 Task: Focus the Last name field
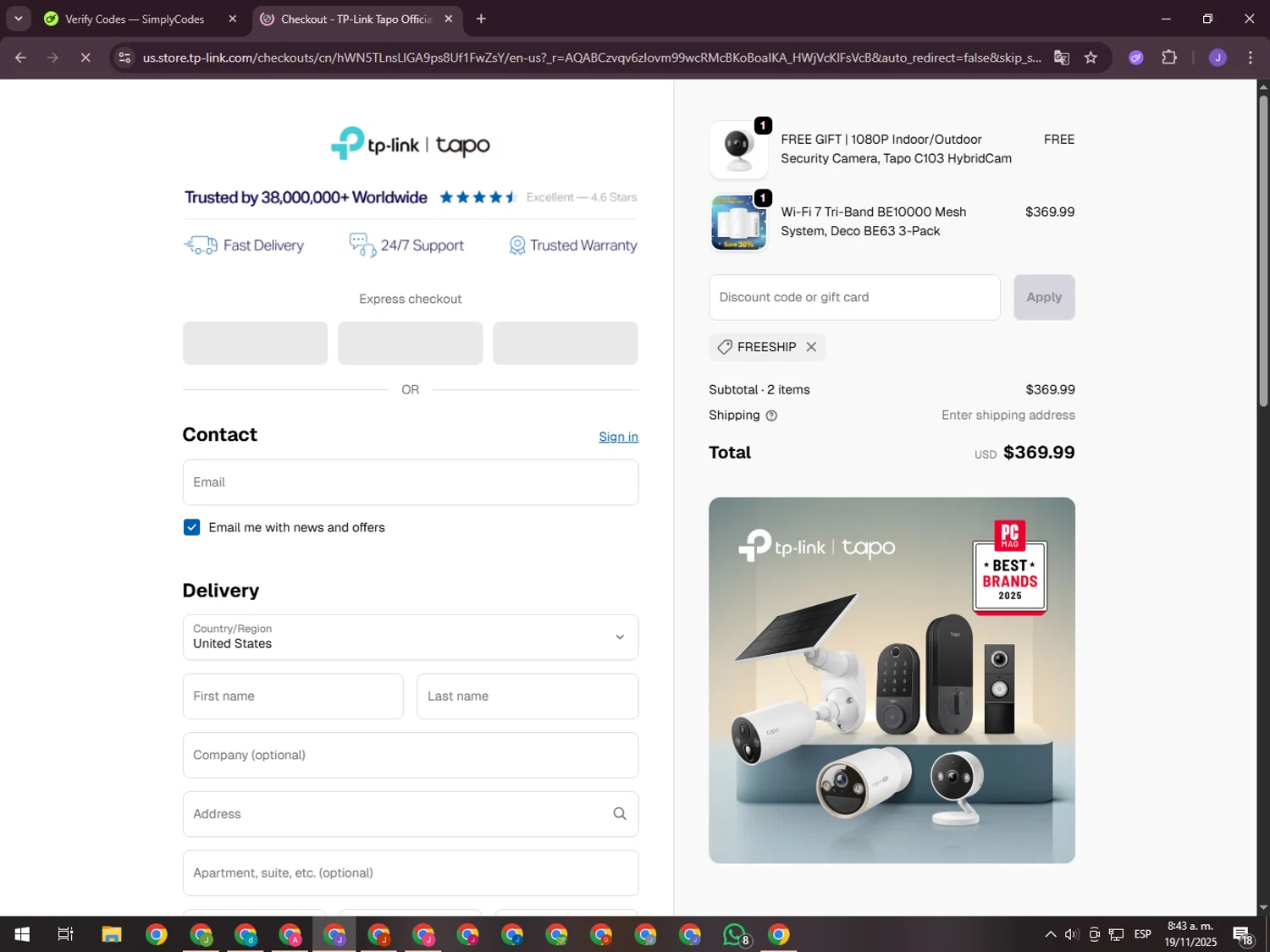pos(527,696)
